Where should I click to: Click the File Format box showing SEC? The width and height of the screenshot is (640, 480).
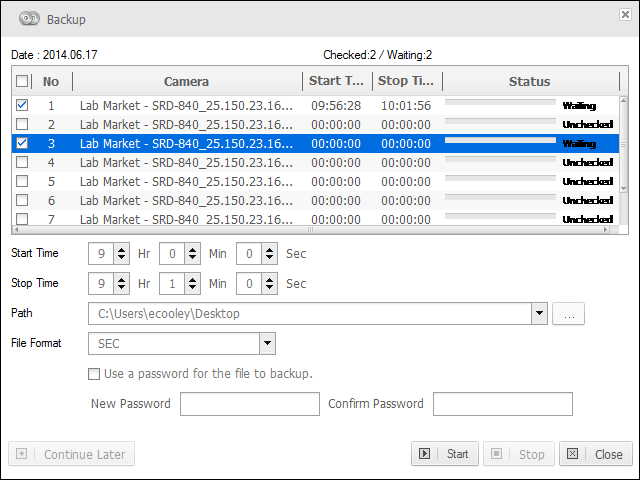click(174, 343)
